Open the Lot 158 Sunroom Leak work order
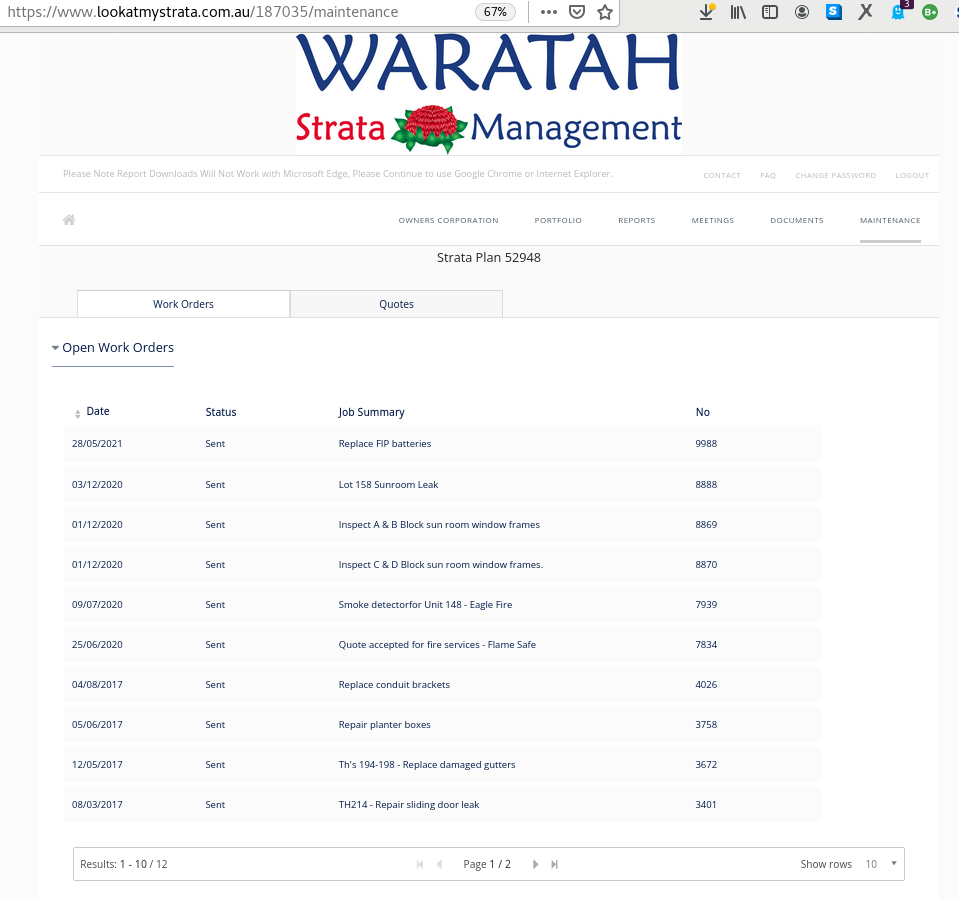Viewport: 959px width, 900px height. tap(388, 485)
